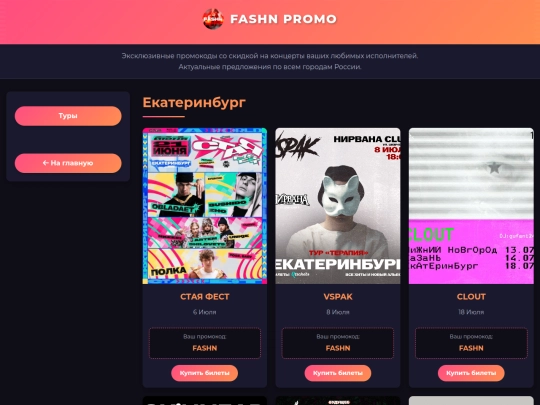Image resolution: width=540 pixels, height=405 pixels.
Task: Click the 6 Июля date under СТАЯ ФЕСТ
Action: tap(205, 312)
